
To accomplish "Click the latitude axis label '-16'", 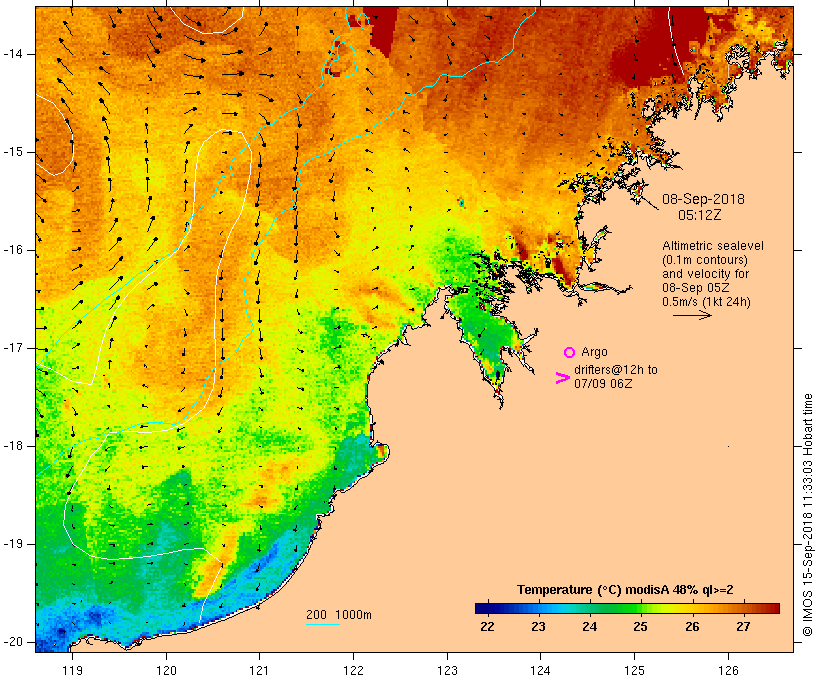I will (x=13, y=250).
